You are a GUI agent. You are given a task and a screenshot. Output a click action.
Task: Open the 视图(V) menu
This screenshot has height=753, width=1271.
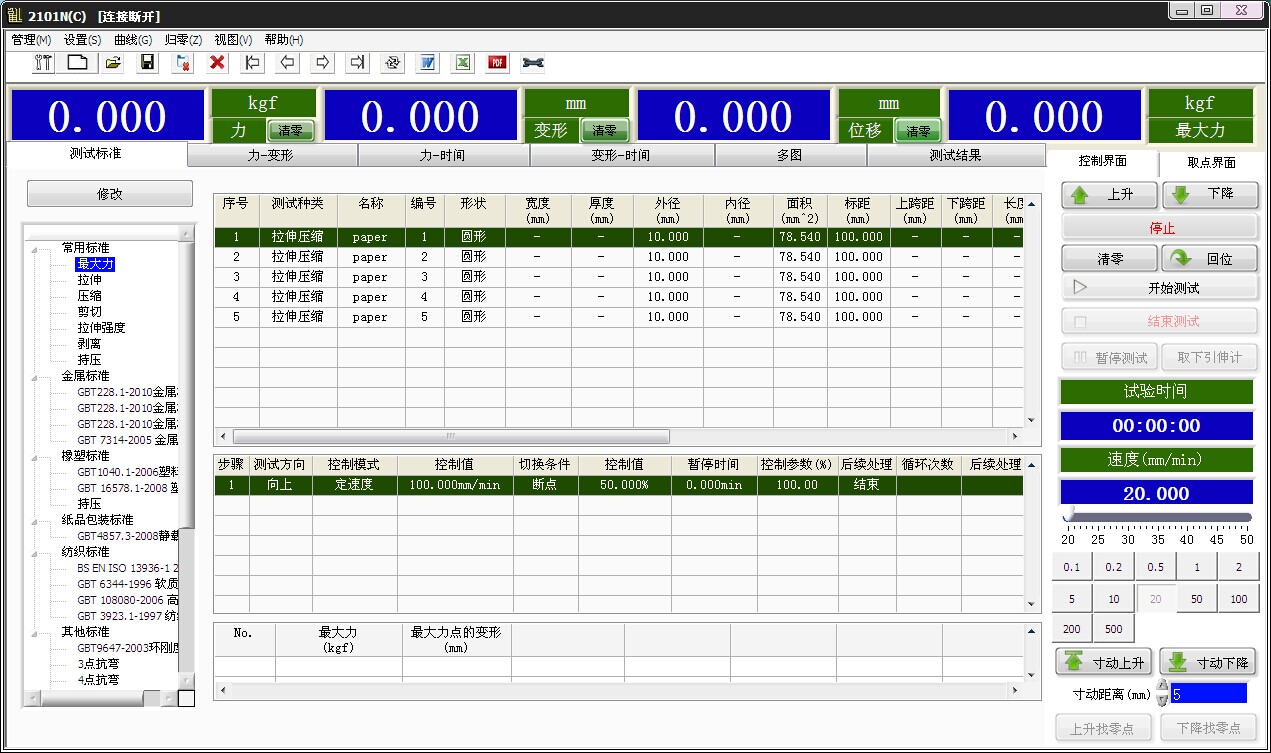pyautogui.click(x=233, y=40)
